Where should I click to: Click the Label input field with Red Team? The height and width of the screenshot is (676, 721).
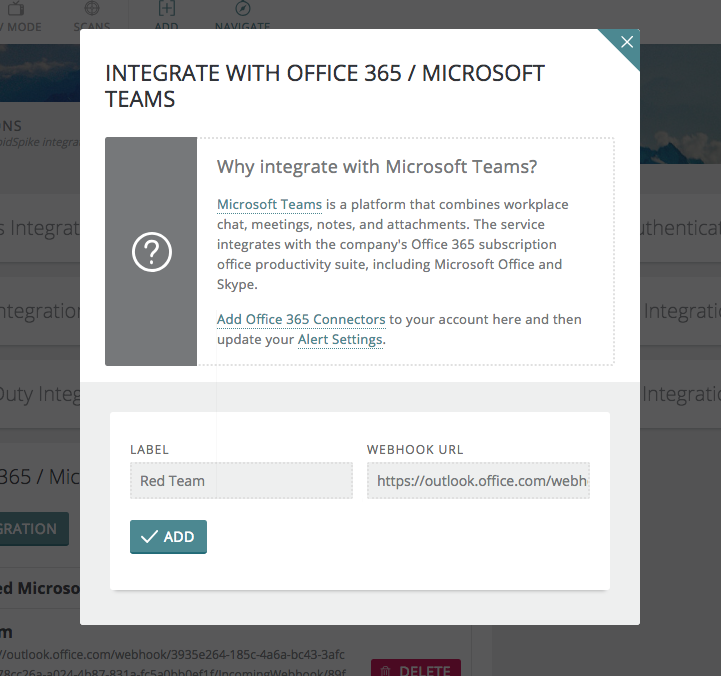(x=241, y=481)
